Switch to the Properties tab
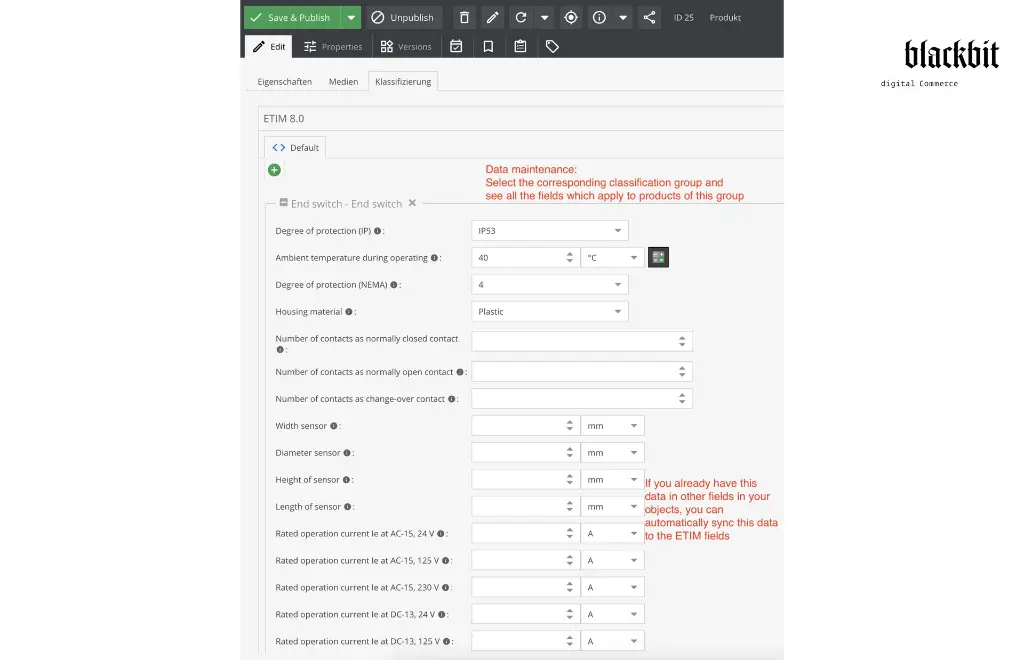Viewport: 1024px width, 660px height. coord(333,46)
